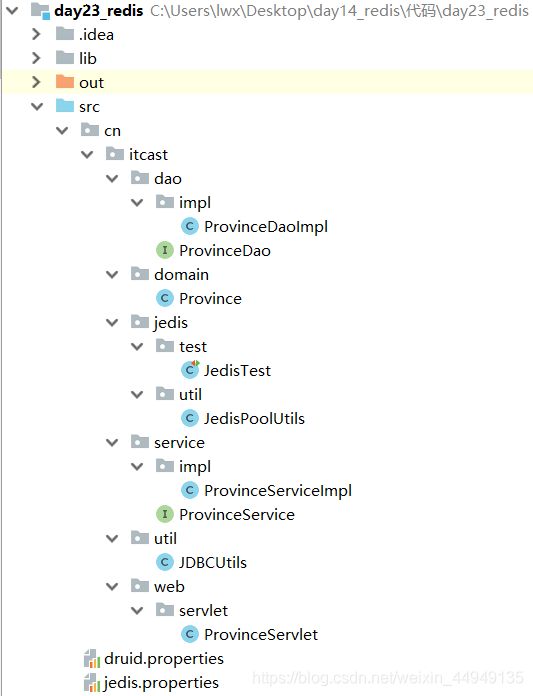Click the orange out folder icon
The image size is (533, 696).
[x=65, y=82]
